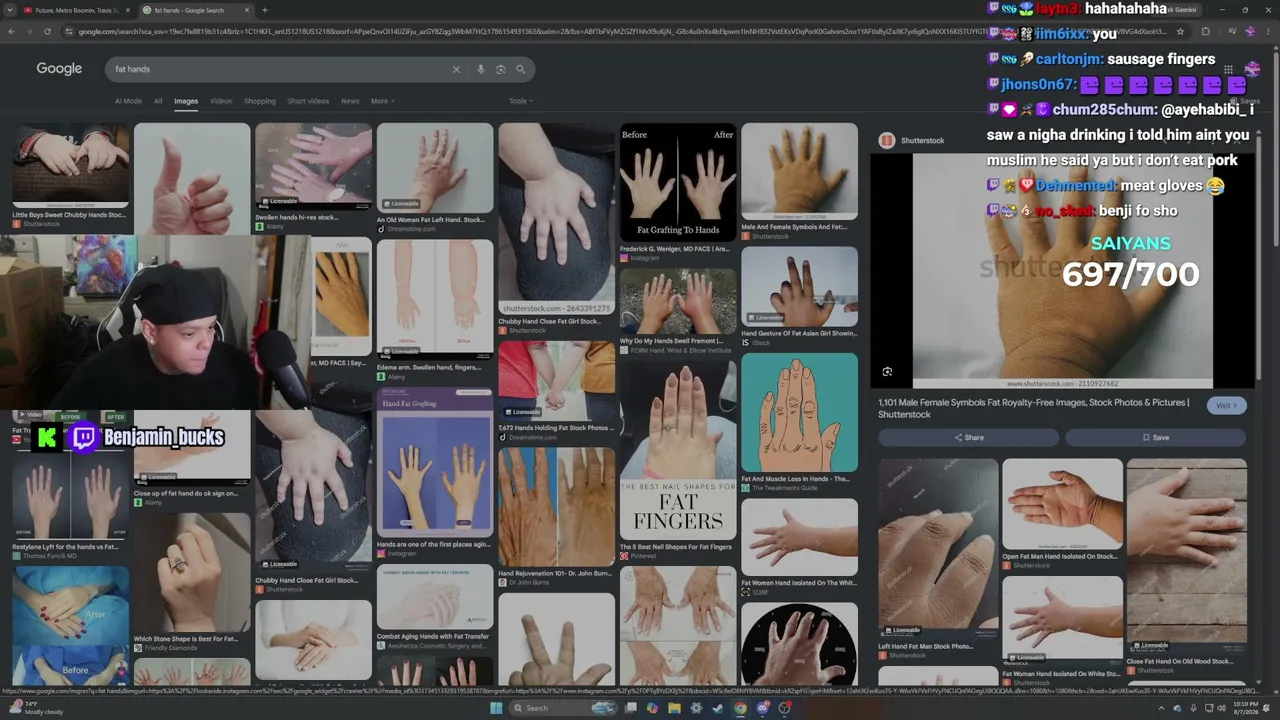Open the taskbar weather widget
The width and height of the screenshot is (1280, 720).
tap(35, 708)
